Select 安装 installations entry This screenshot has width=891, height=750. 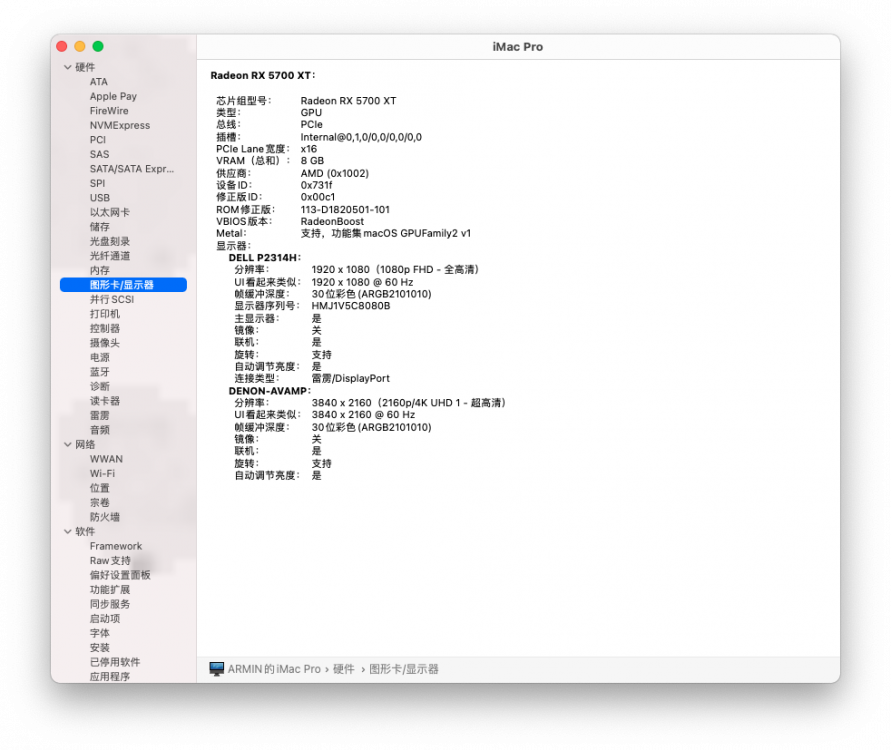point(99,647)
